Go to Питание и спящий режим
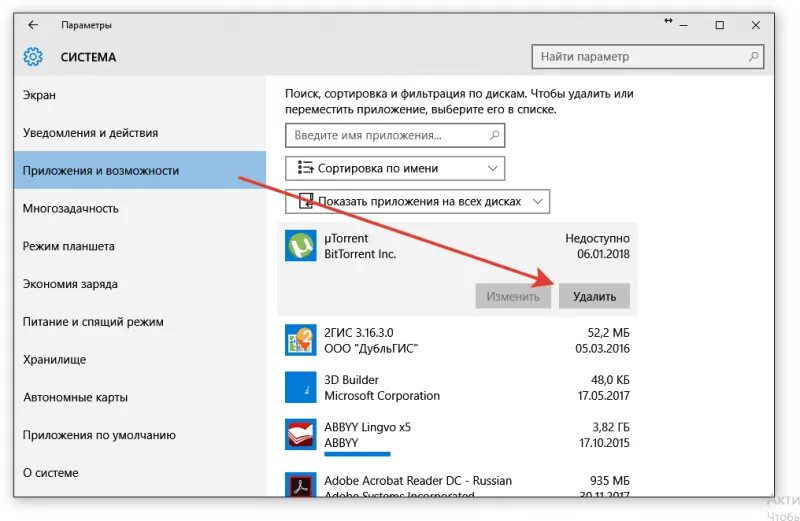The image size is (800, 521). point(140,321)
